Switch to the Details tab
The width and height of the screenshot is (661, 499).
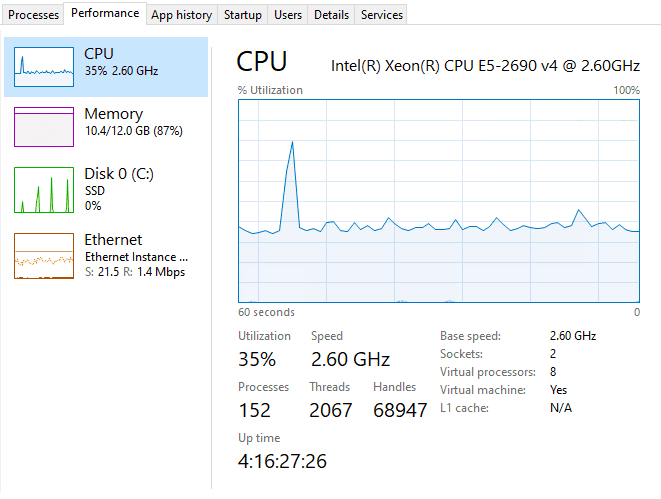point(331,15)
